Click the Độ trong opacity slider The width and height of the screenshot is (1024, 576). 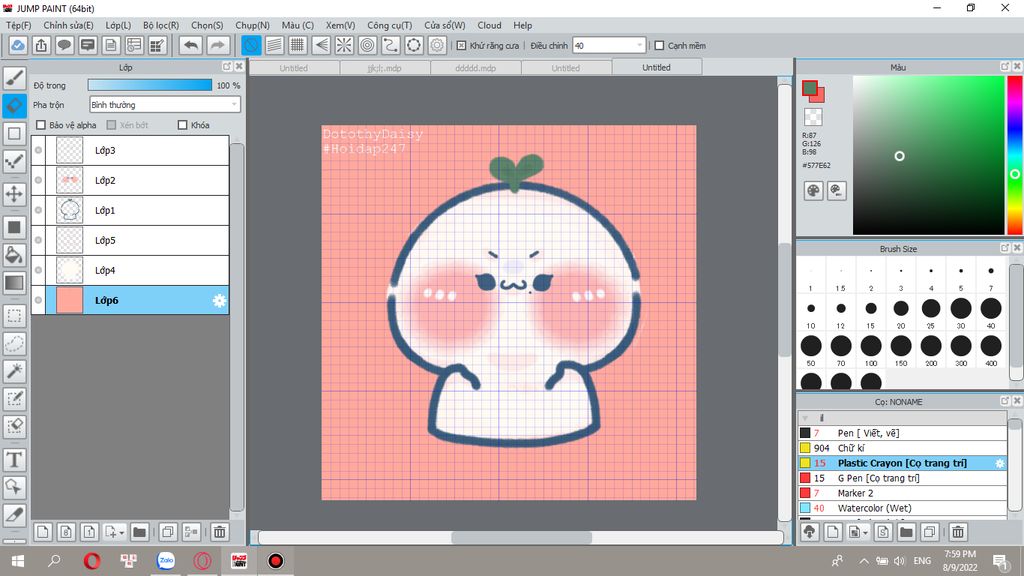coord(150,85)
